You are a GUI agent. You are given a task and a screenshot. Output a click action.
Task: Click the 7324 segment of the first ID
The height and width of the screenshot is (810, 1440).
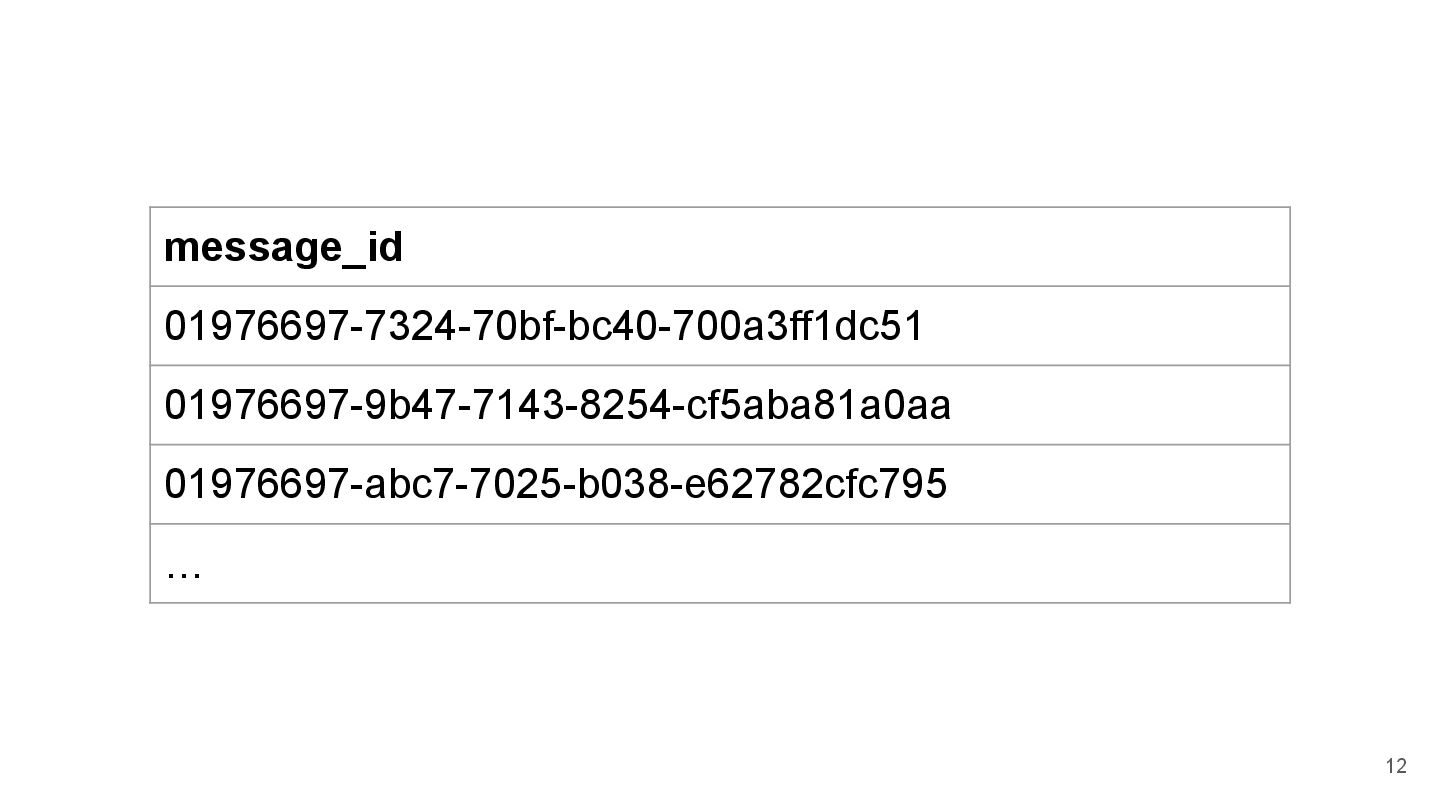click(x=410, y=326)
